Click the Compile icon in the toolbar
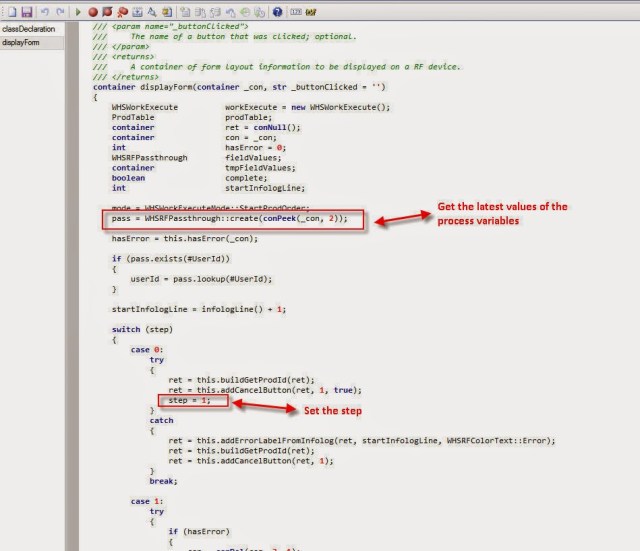The width and height of the screenshot is (640, 551). coord(136,11)
